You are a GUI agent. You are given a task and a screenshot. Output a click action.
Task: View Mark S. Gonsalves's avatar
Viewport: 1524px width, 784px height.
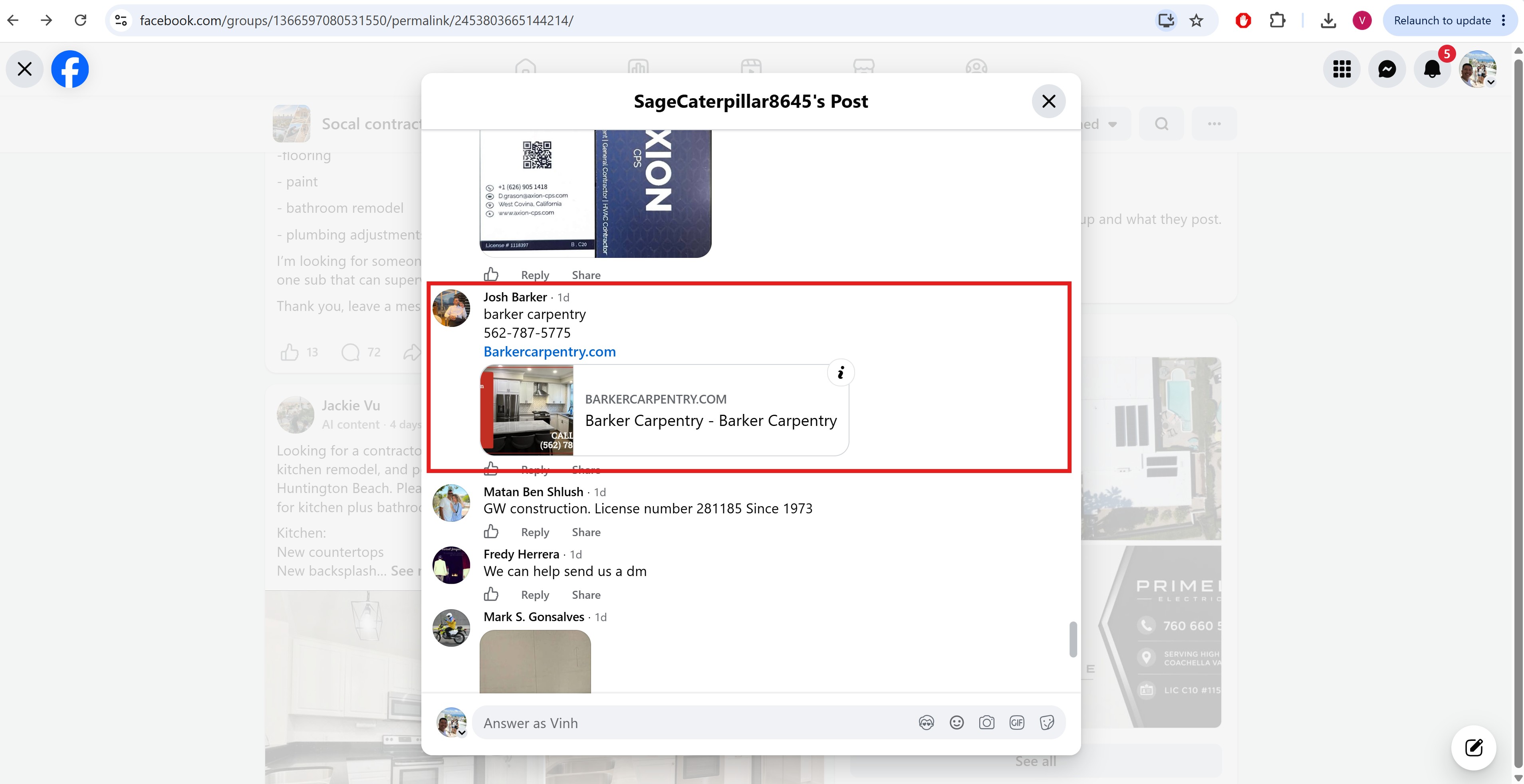(x=451, y=628)
